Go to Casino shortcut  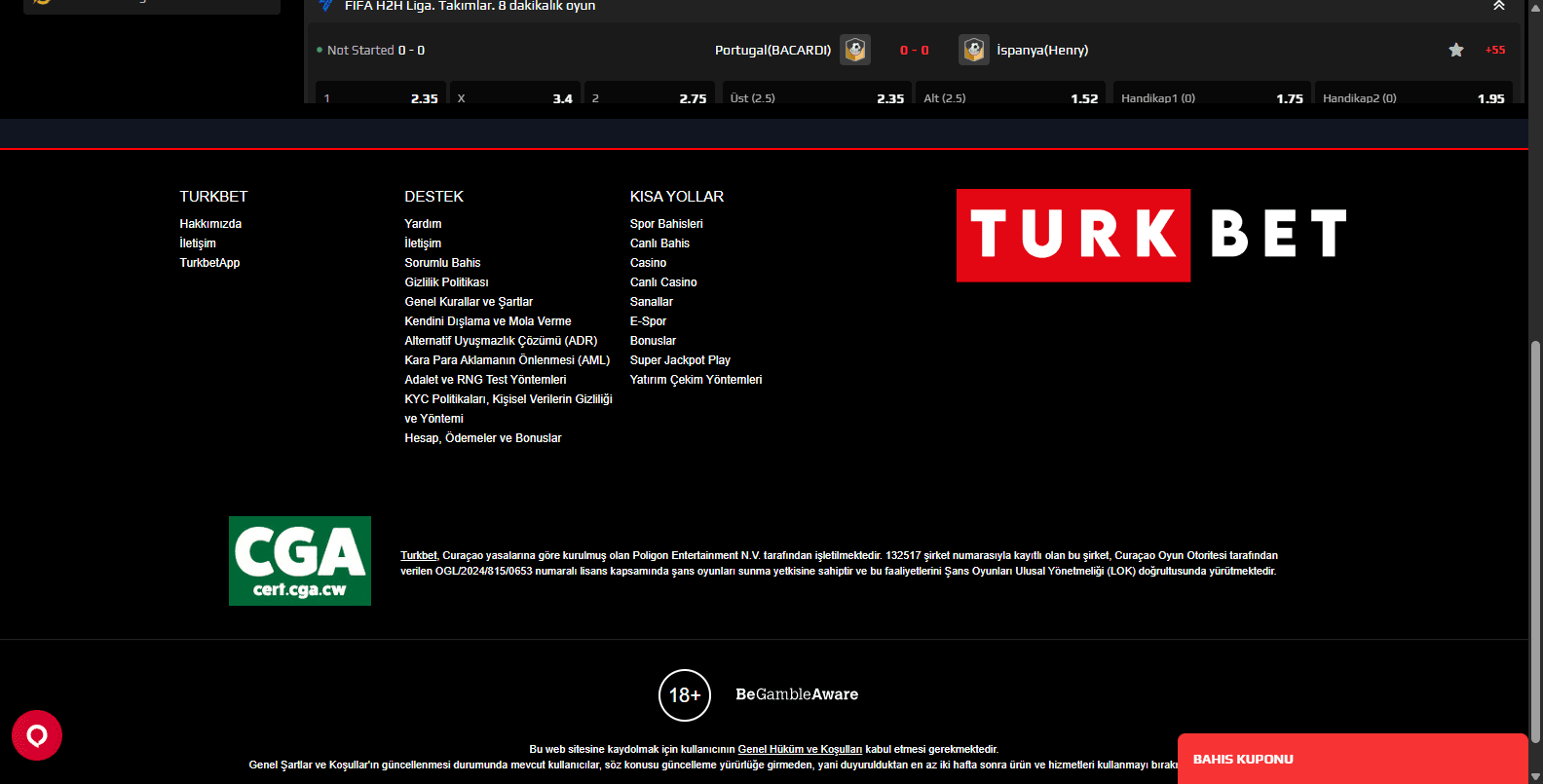[x=648, y=263]
